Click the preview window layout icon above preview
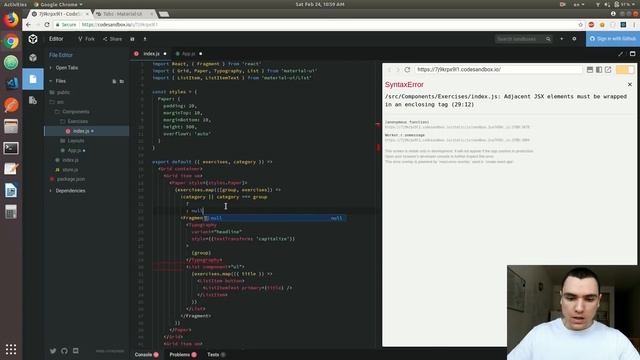The height and width of the screenshot is (360, 640). [x=632, y=53]
